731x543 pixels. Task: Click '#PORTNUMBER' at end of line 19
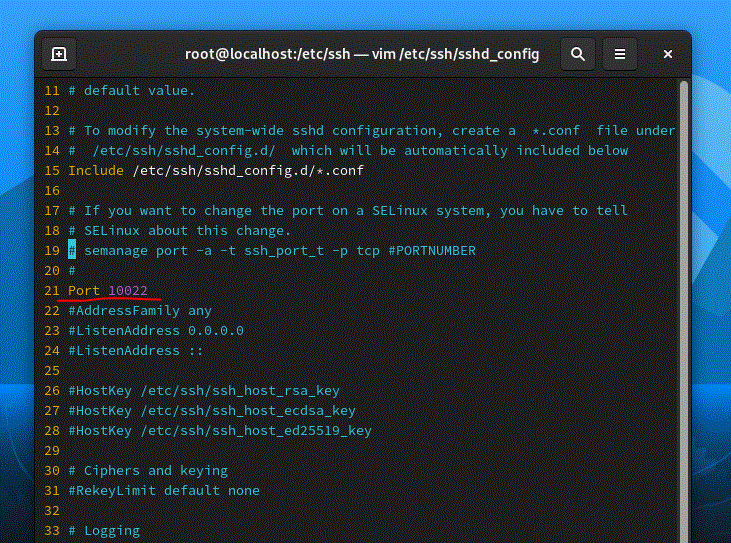(432, 251)
